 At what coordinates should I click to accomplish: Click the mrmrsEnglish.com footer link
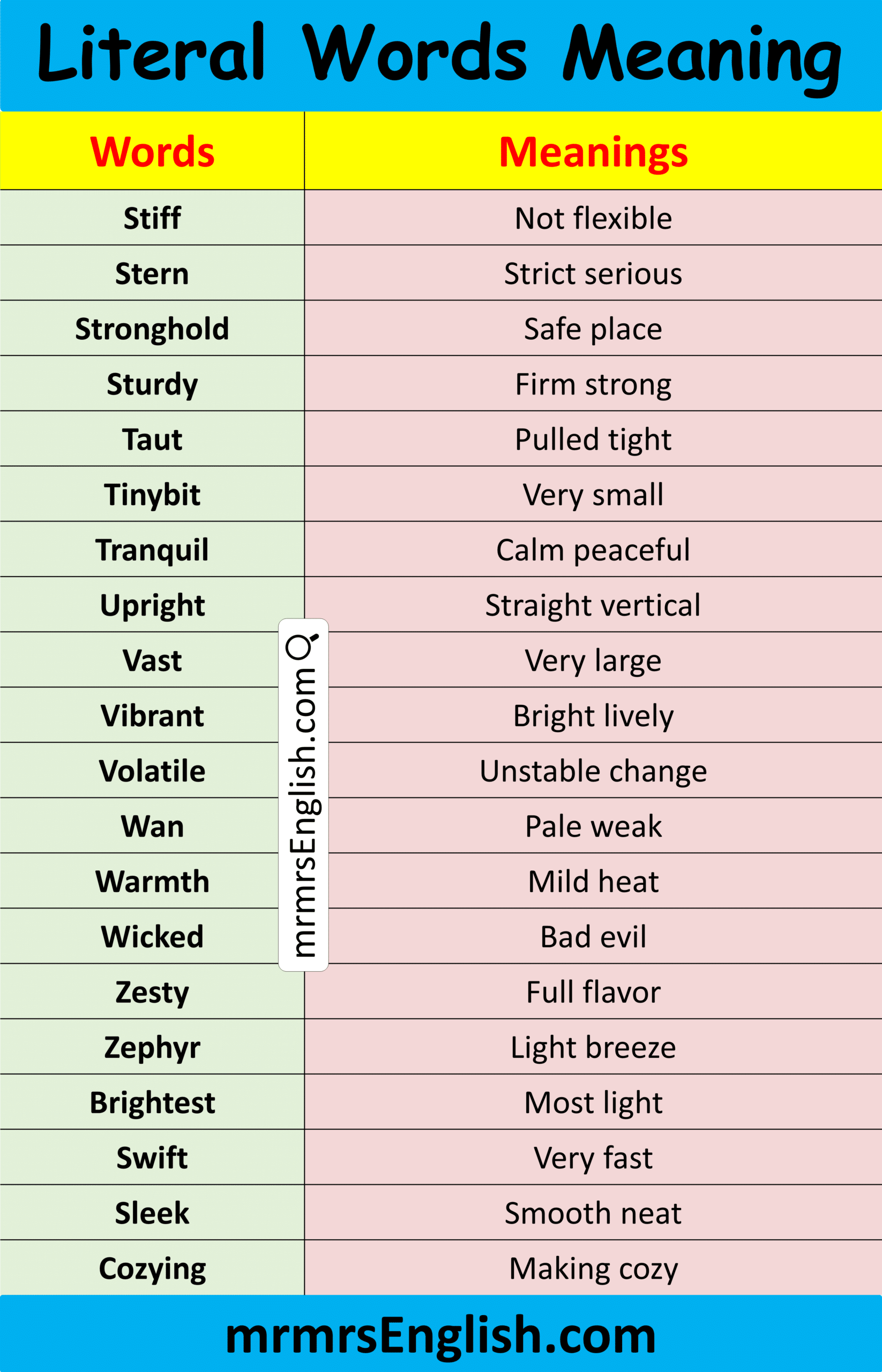(440, 1336)
